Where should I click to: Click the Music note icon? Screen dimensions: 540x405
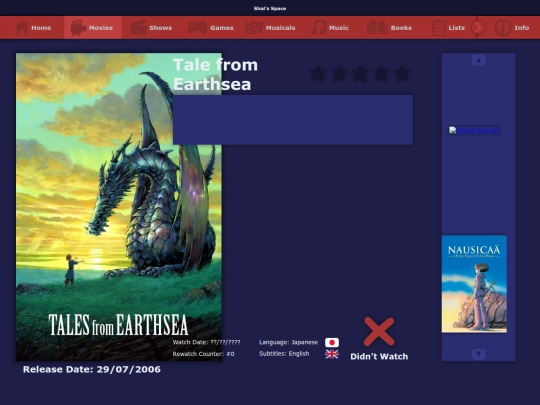[318, 28]
